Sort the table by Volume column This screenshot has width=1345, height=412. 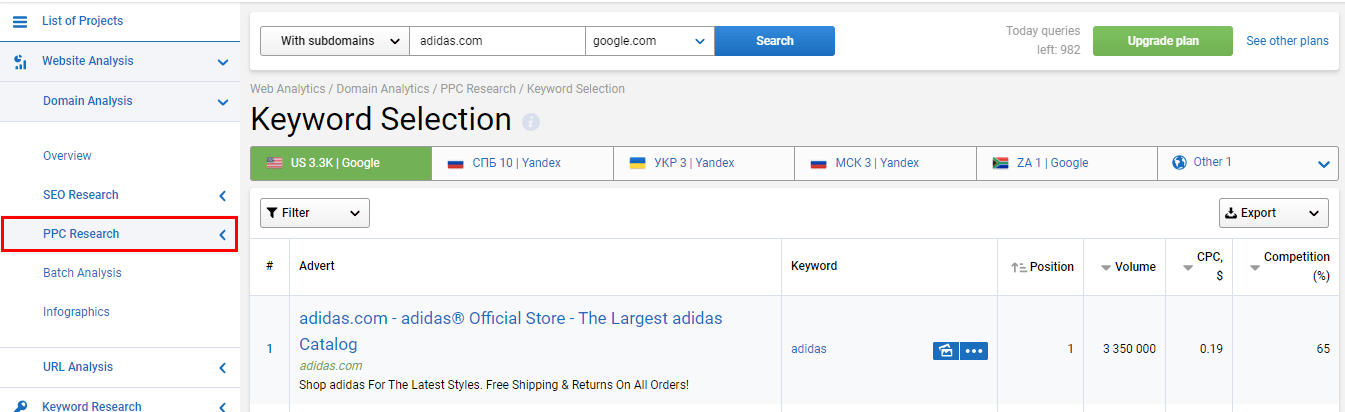(1129, 267)
